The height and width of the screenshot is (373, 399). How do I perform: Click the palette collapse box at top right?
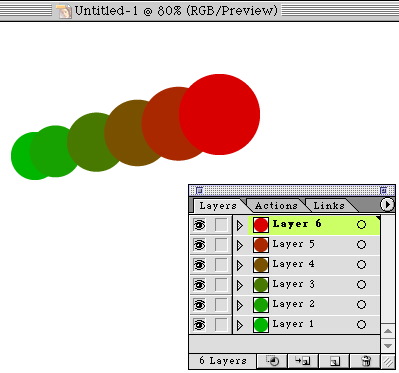tap(383, 190)
